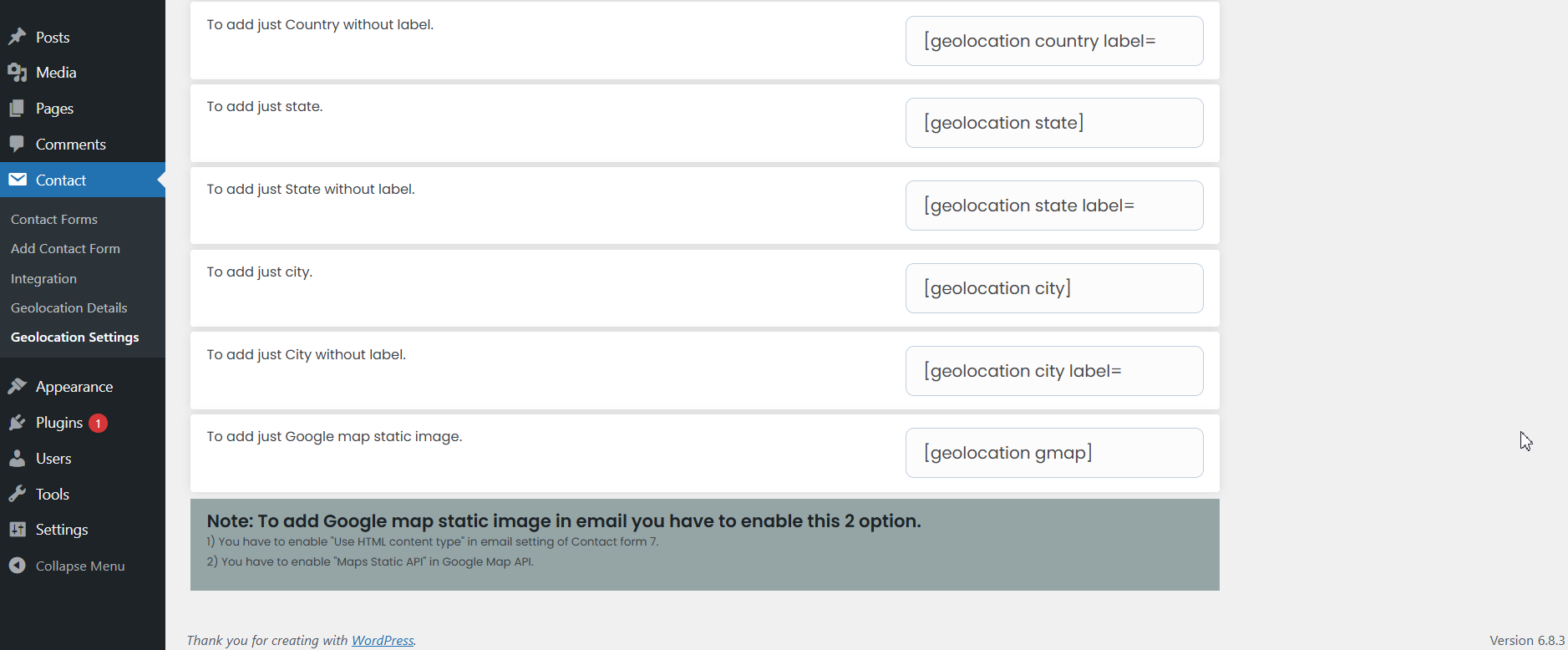This screenshot has height=650, width=1568.
Task: Open the Plugins plug icon
Action: click(x=18, y=422)
